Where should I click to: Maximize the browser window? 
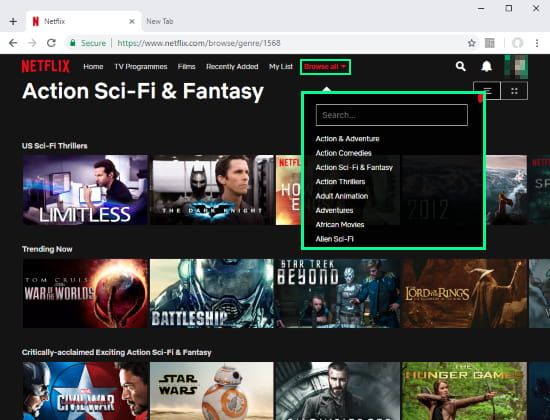[x=509, y=8]
